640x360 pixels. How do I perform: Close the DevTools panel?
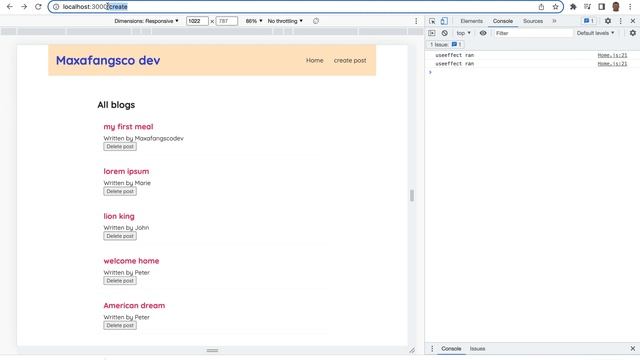coord(633,21)
